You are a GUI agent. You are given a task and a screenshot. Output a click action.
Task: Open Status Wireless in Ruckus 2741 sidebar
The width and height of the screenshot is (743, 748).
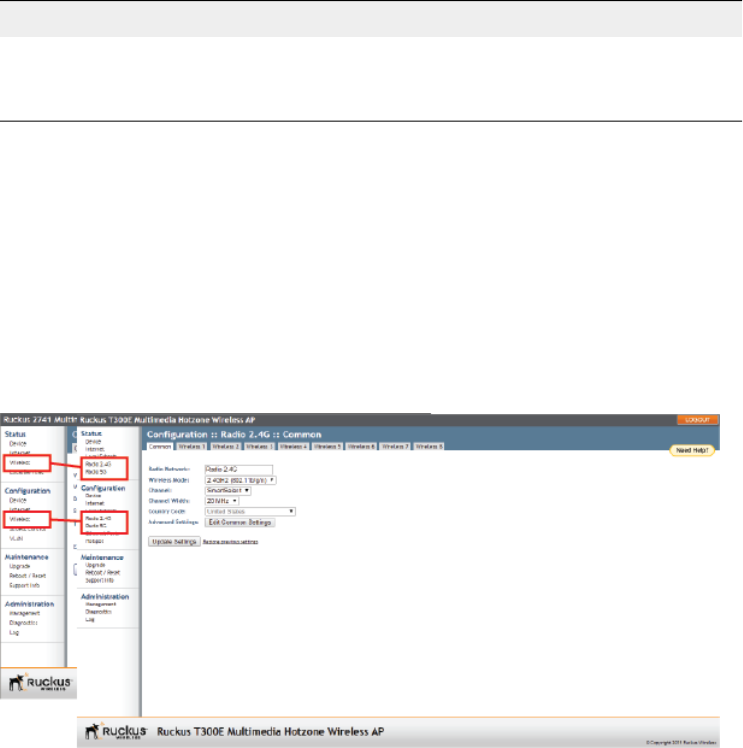20,463
